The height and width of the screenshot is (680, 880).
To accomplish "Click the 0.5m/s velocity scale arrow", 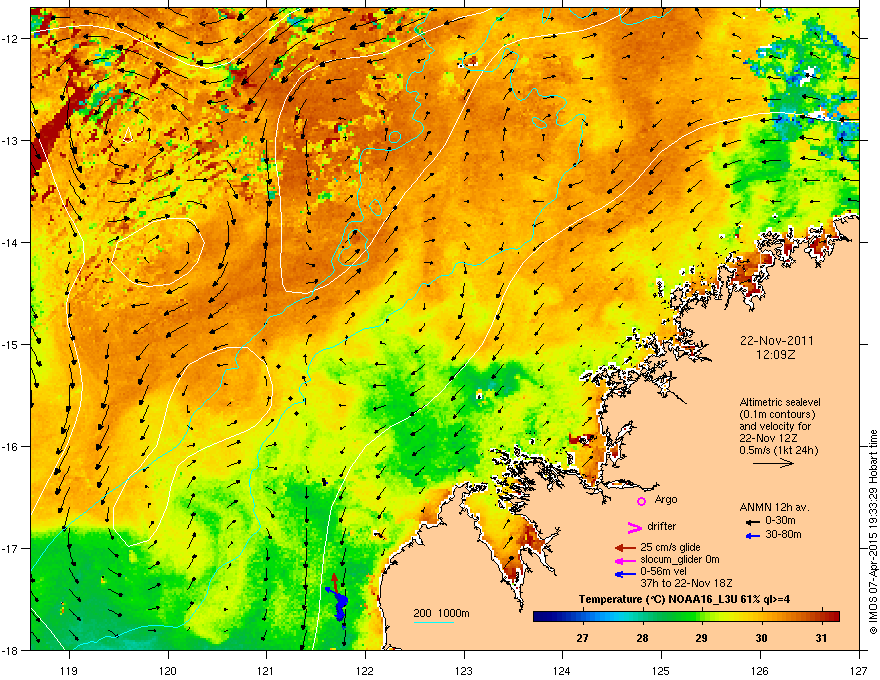I will click(773, 463).
